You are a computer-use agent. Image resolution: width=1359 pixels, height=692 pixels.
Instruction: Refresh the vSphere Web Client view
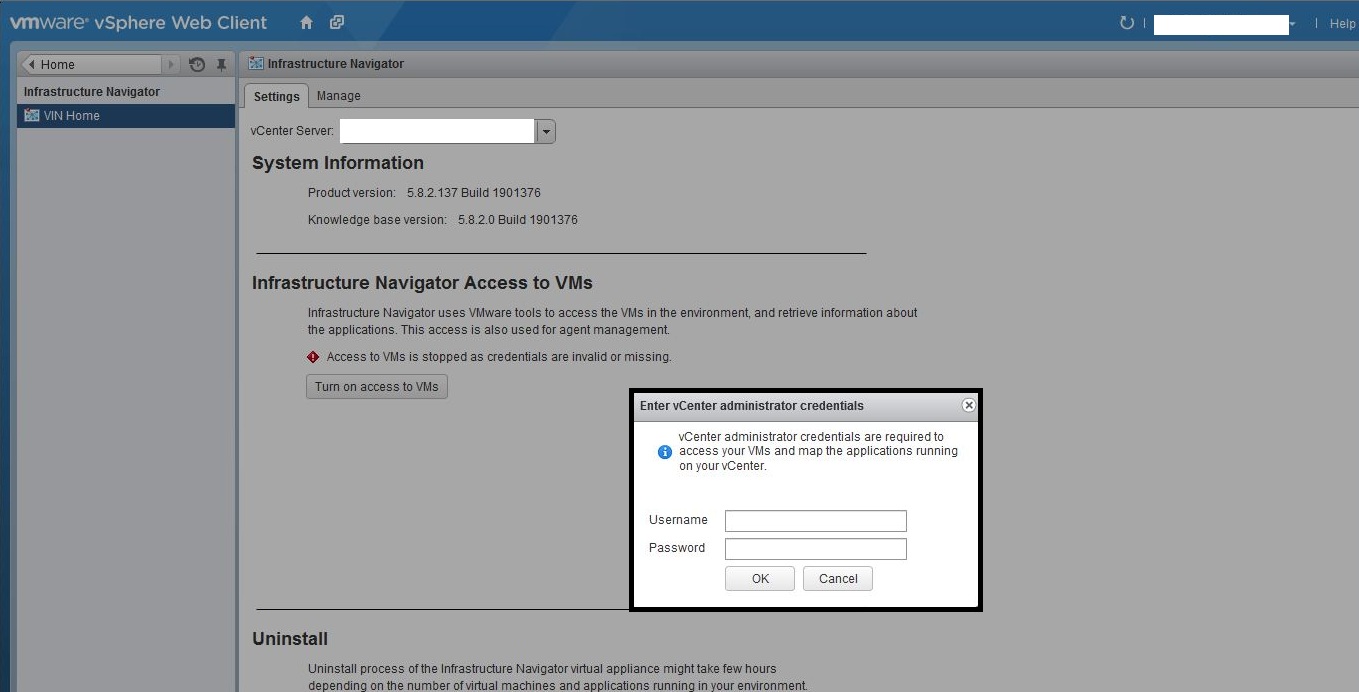1127,23
